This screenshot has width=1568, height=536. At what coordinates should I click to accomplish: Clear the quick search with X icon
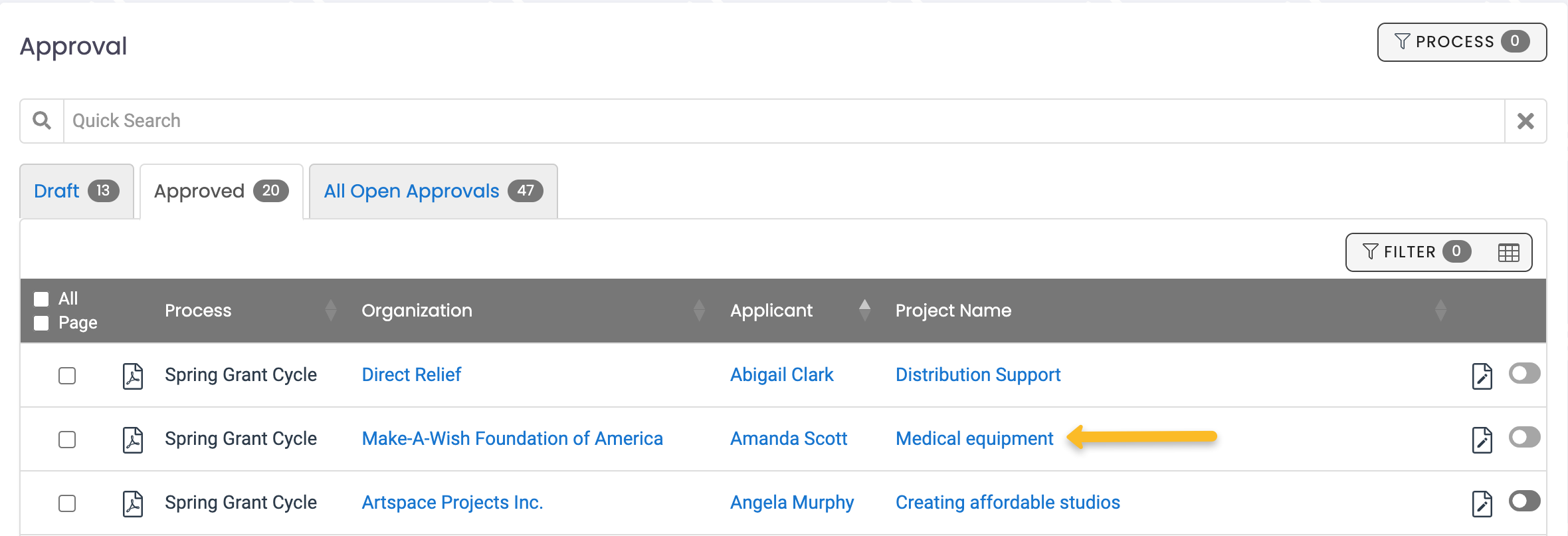pos(1525,121)
